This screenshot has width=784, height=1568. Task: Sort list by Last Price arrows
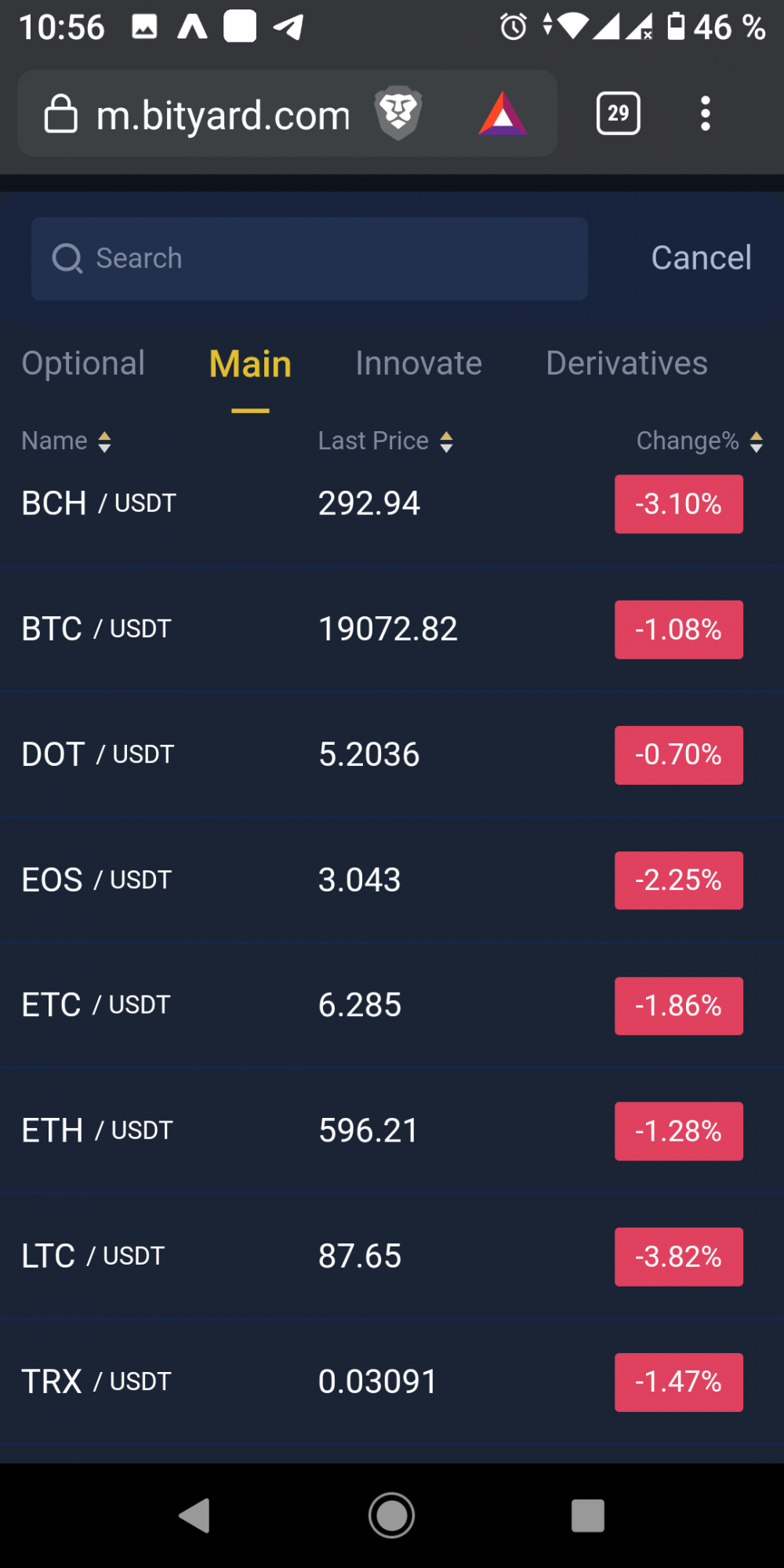click(446, 441)
